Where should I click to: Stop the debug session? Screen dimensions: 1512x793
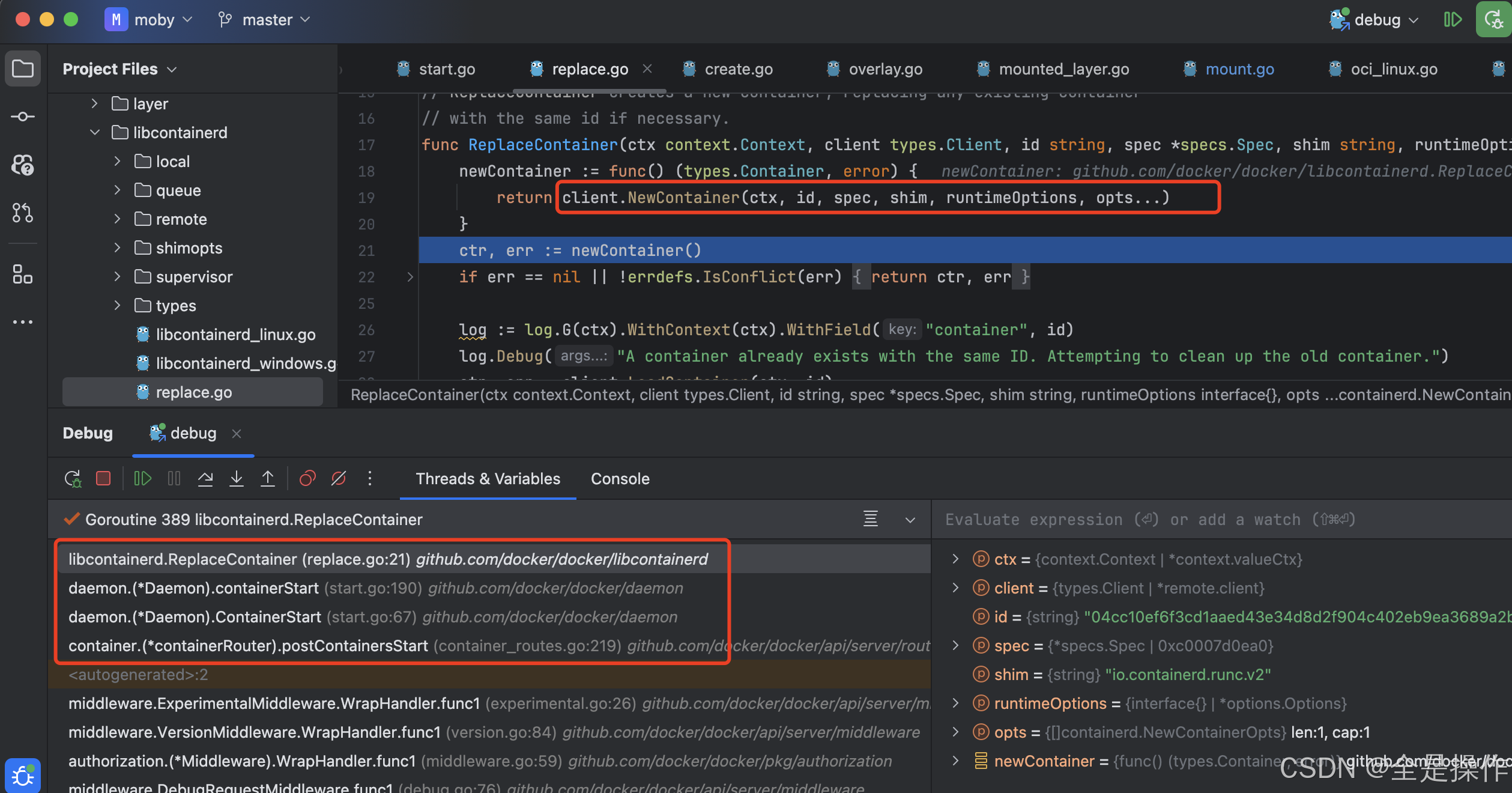pos(103,479)
